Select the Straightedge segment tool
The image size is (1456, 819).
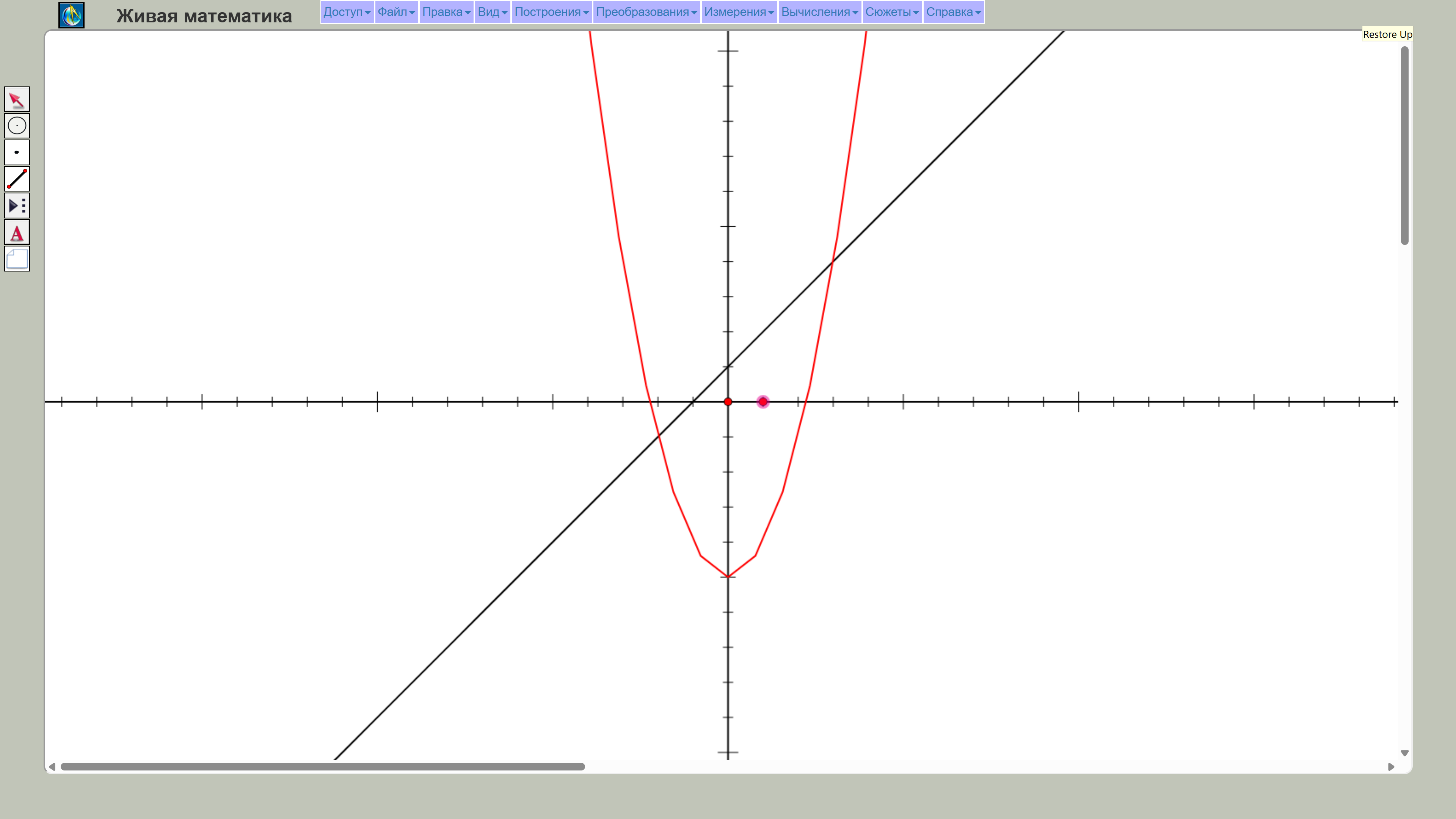point(16,179)
